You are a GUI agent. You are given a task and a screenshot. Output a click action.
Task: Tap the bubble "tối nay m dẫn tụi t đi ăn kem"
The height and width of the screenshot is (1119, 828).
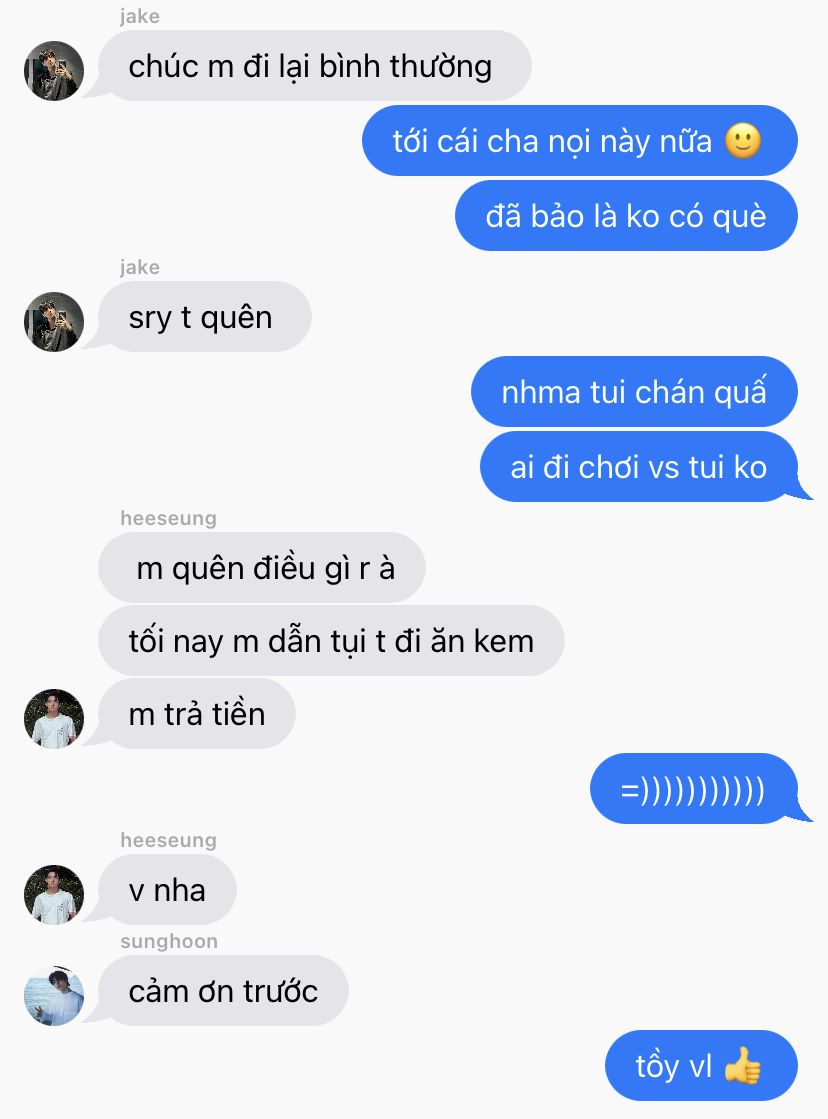(x=331, y=641)
